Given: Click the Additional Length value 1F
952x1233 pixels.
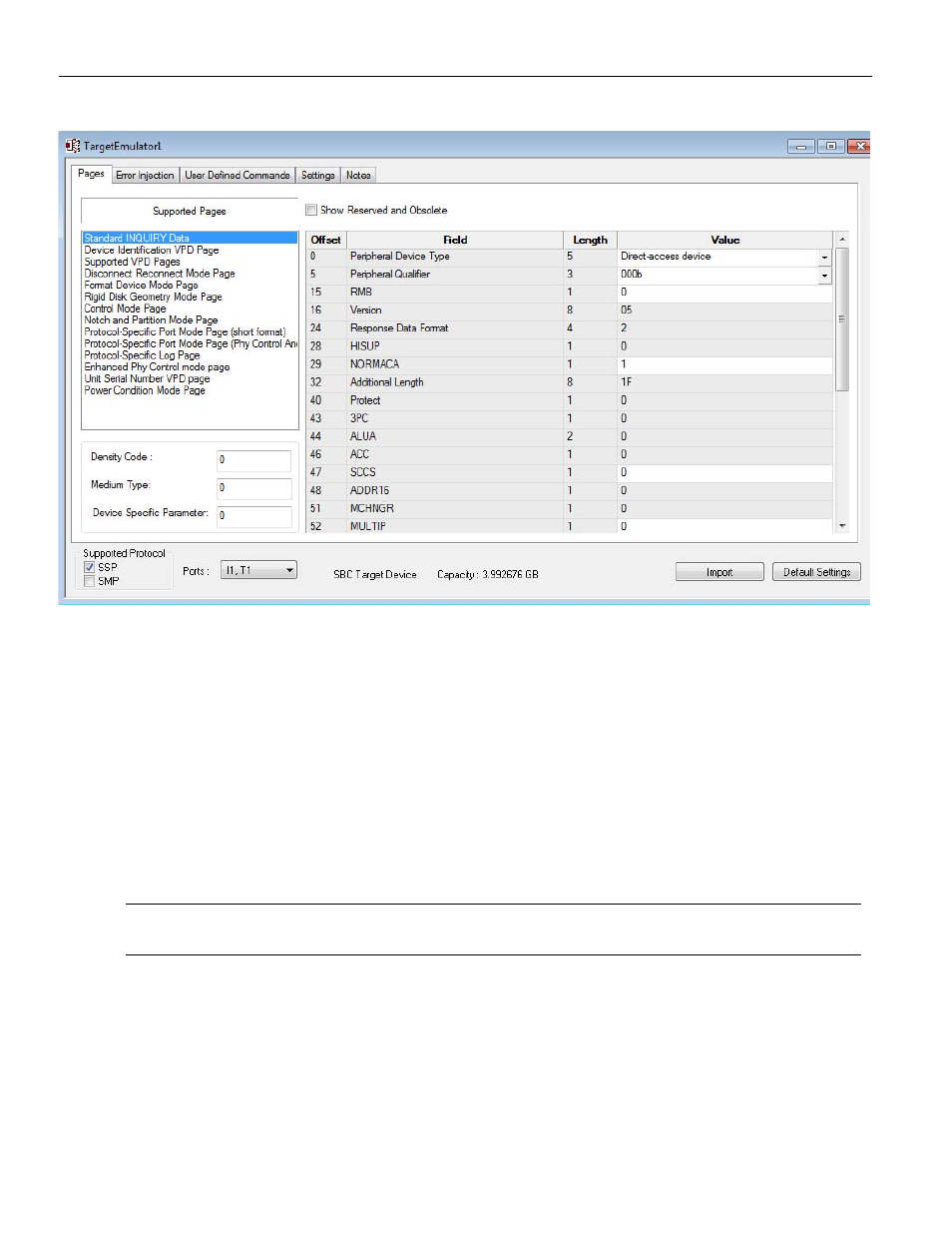Looking at the screenshot, I should [724, 383].
